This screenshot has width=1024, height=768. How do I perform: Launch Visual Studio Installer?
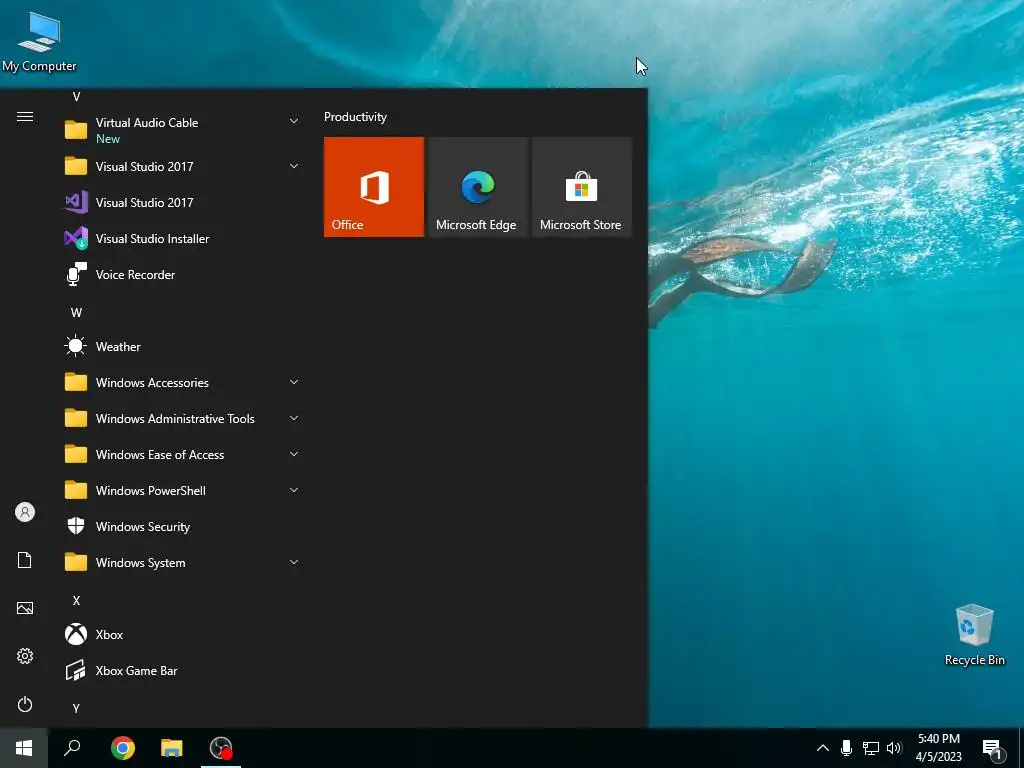click(x=182, y=238)
